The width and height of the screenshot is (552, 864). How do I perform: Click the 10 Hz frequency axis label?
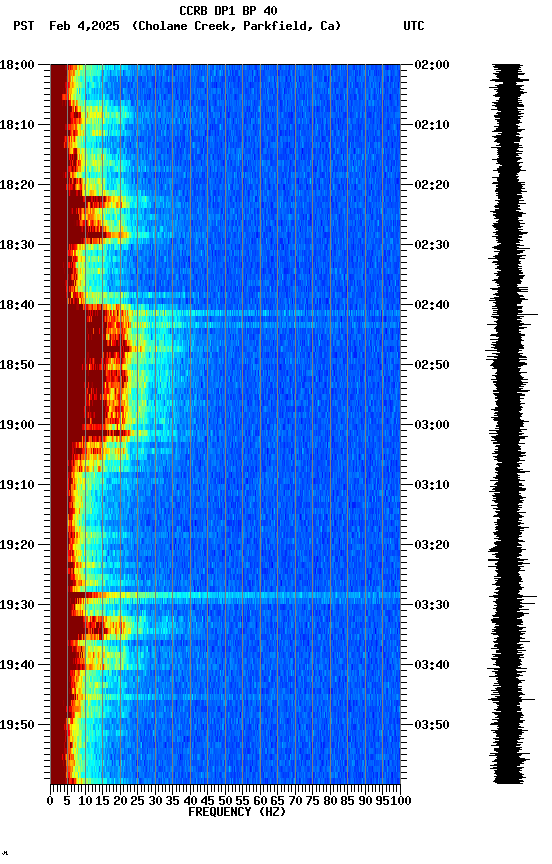85,801
